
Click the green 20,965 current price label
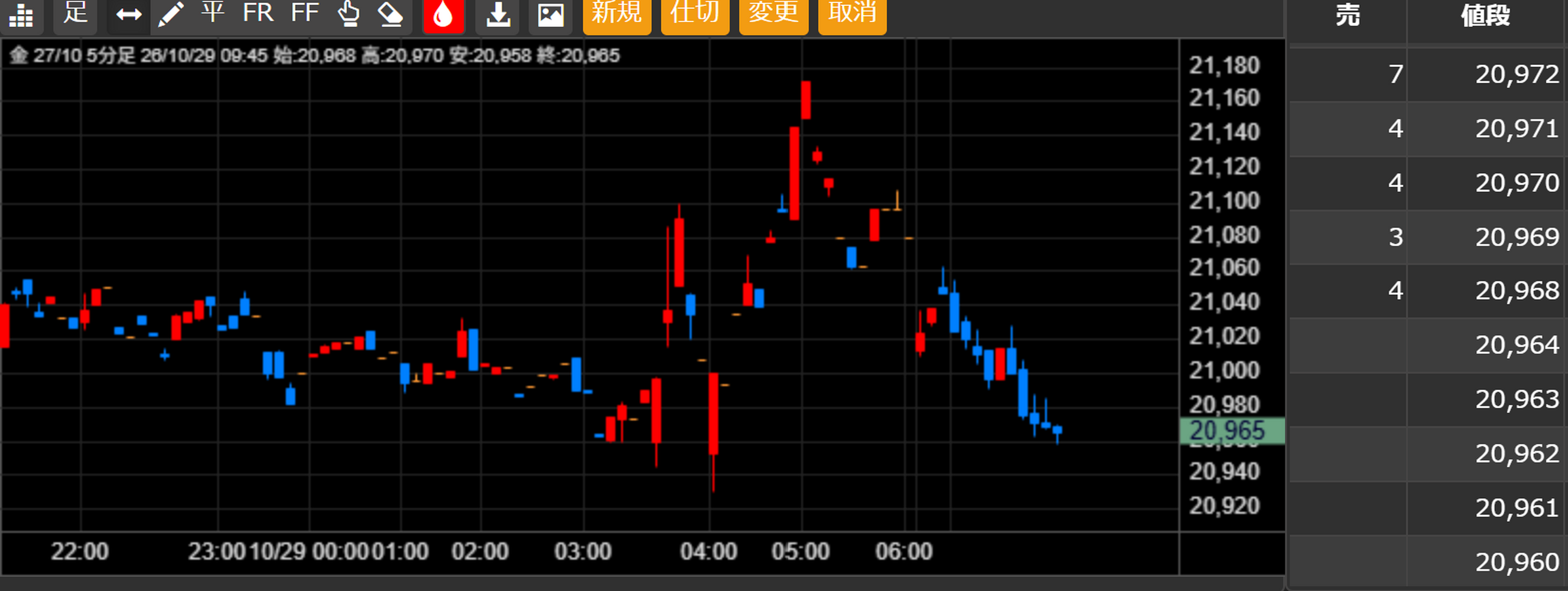[1232, 431]
